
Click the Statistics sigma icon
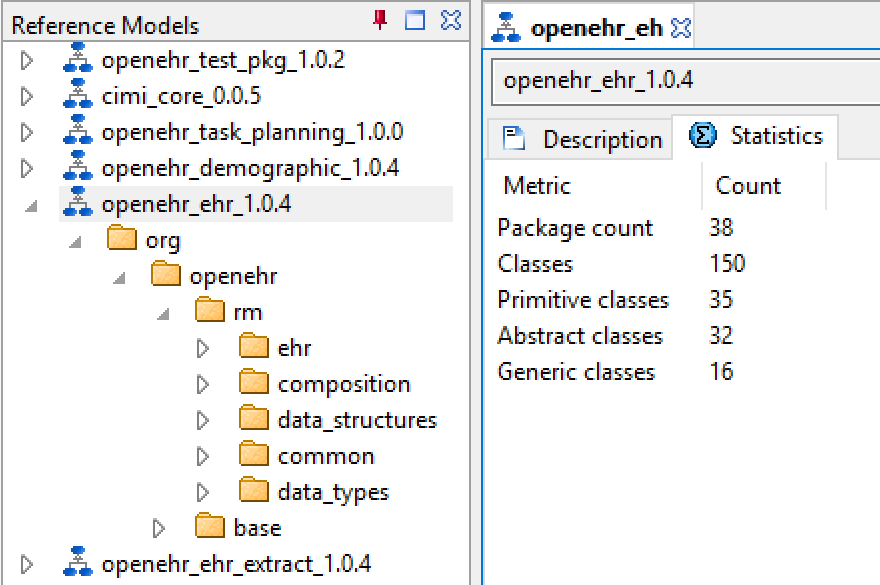coord(702,135)
